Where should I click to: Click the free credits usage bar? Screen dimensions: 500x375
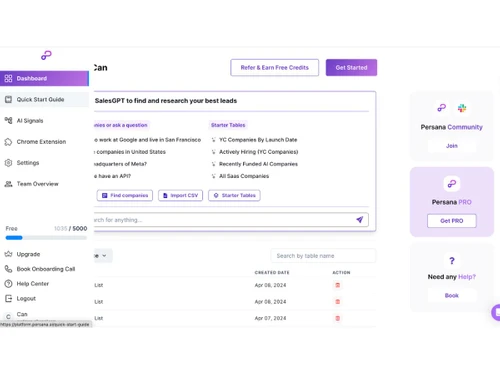click(46, 238)
